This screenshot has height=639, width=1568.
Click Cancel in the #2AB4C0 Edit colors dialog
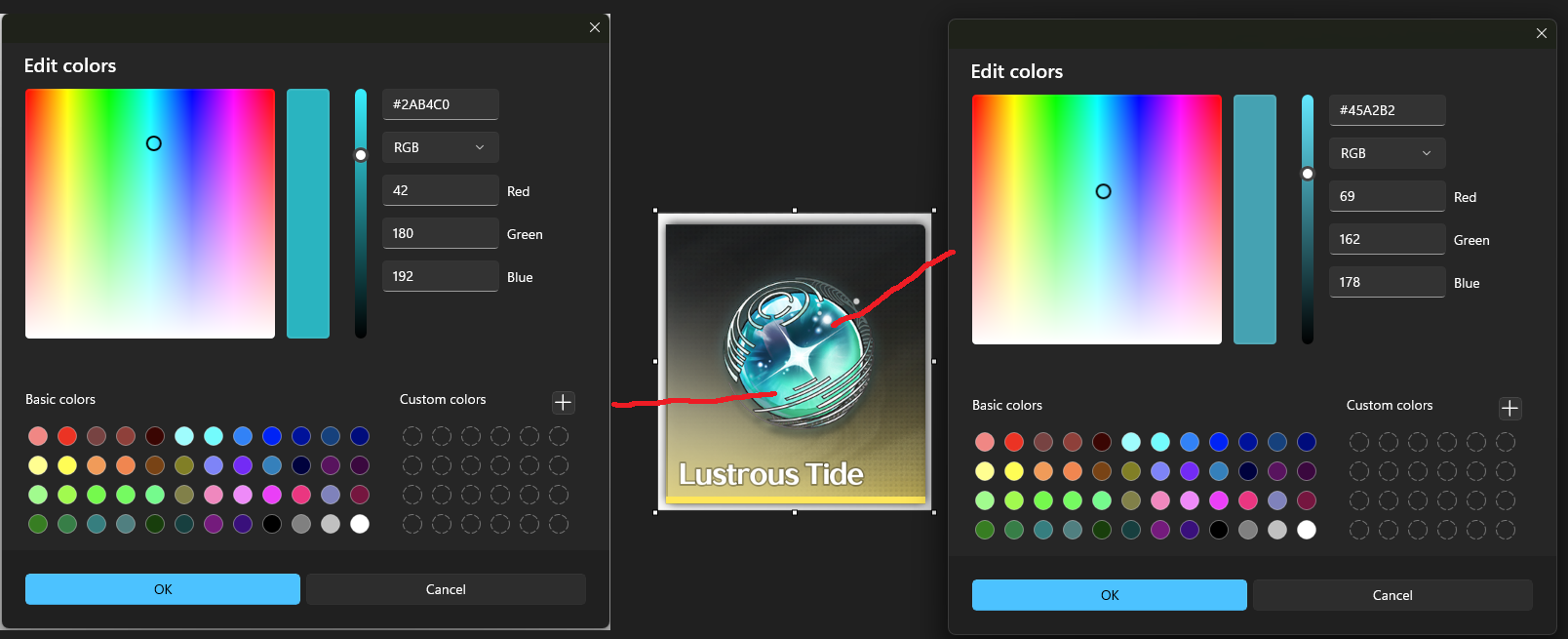(x=446, y=589)
